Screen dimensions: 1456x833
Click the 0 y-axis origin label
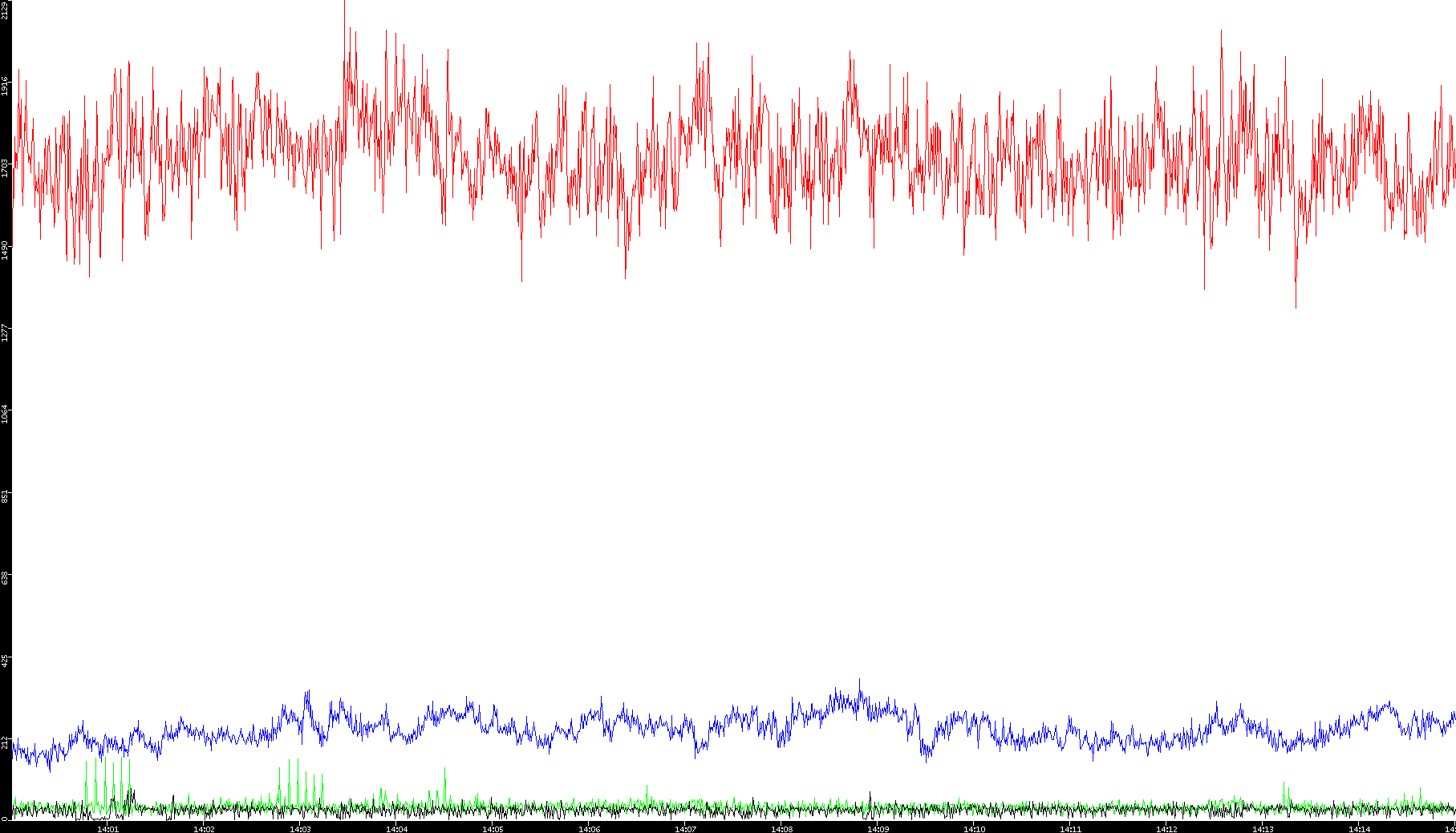[5, 818]
